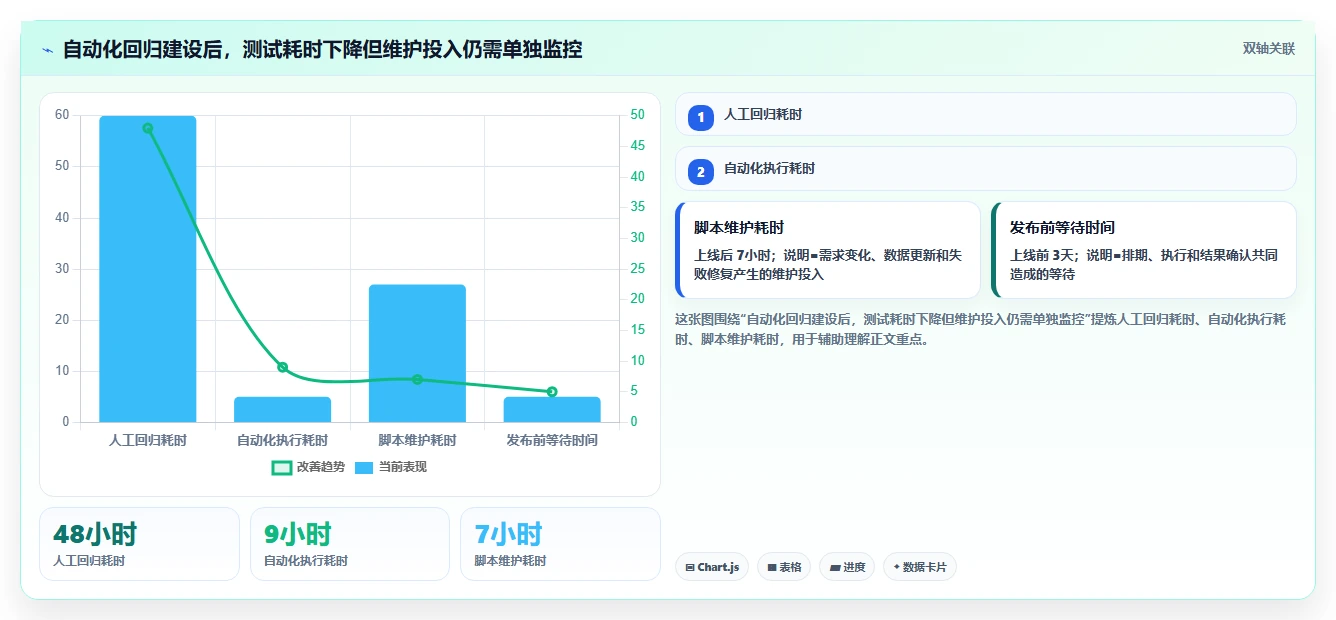Click the 自动化执行耗时 caption under 9小时
Screen dimensions: 1336x620
click(x=306, y=561)
